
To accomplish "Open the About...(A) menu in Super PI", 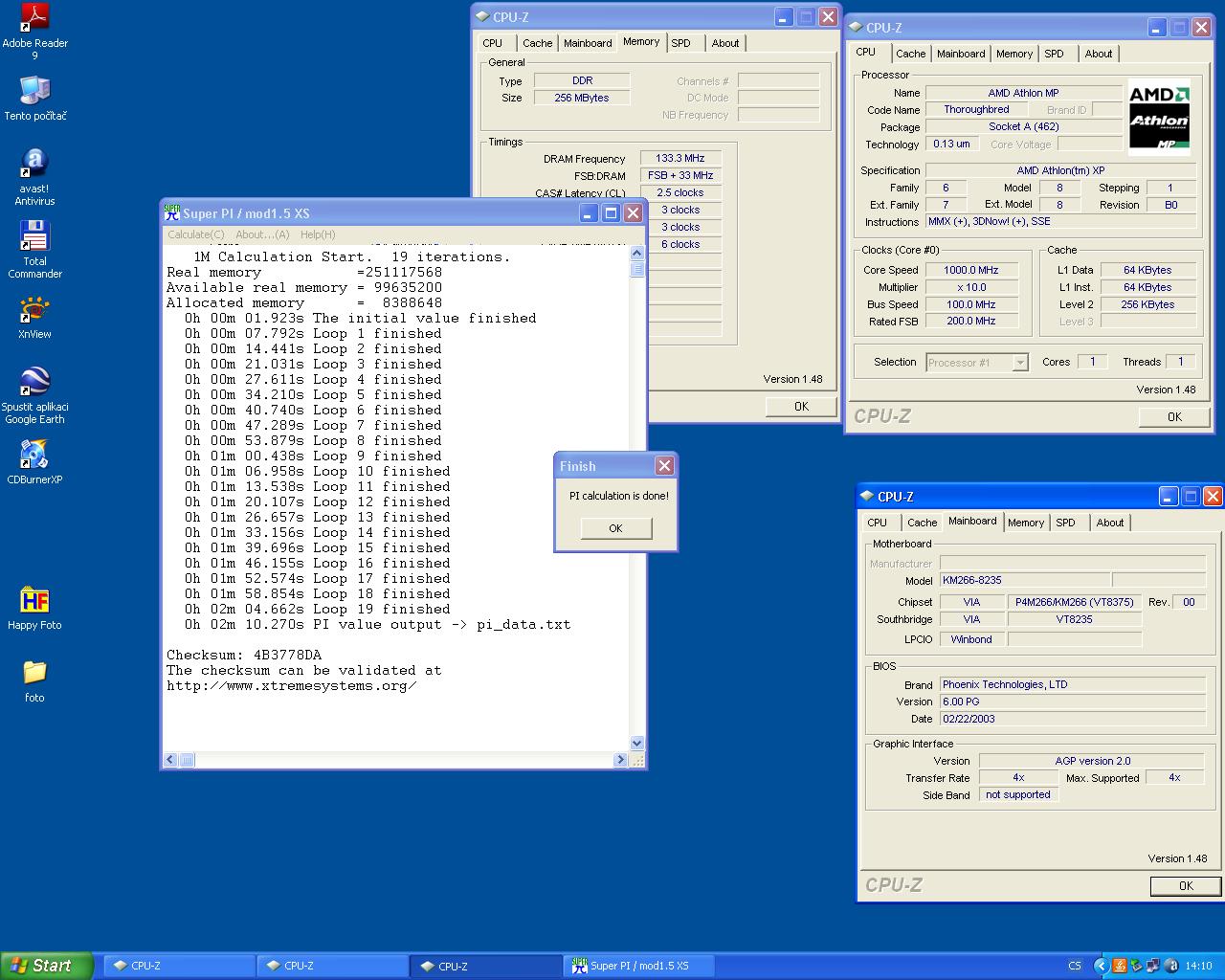I will pyautogui.click(x=262, y=234).
